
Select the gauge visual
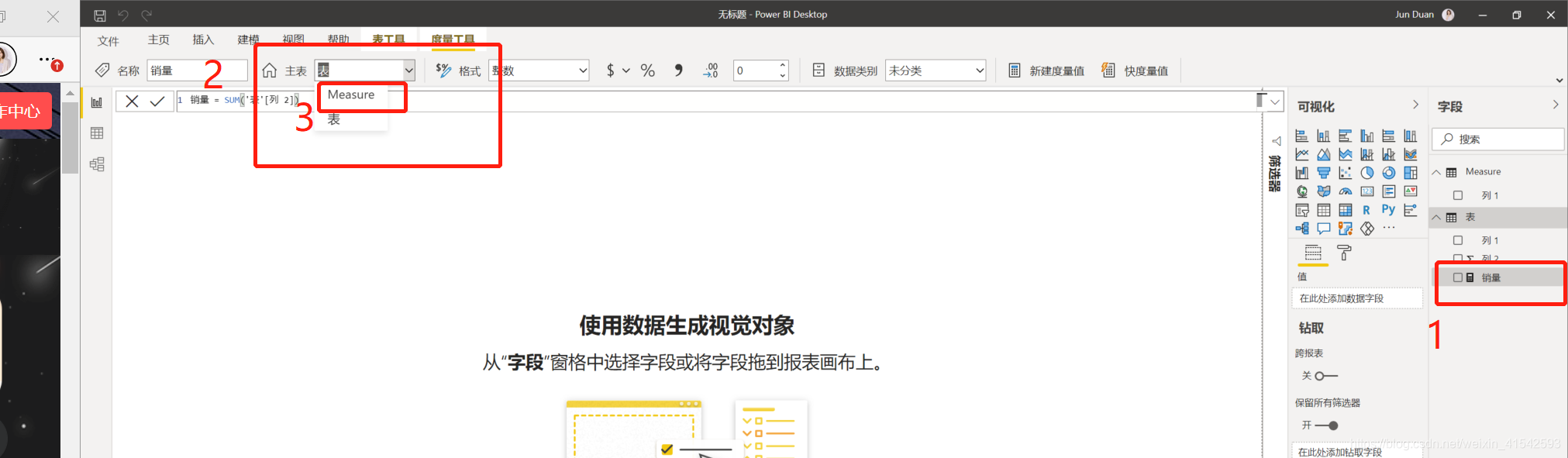click(x=1346, y=191)
